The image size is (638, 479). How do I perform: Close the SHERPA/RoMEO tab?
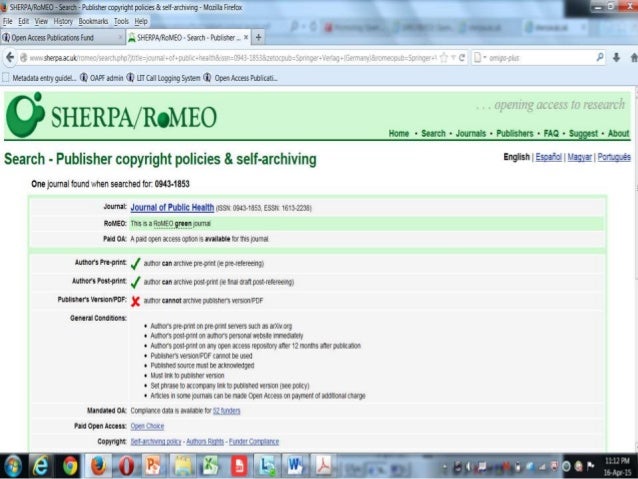[x=246, y=37]
